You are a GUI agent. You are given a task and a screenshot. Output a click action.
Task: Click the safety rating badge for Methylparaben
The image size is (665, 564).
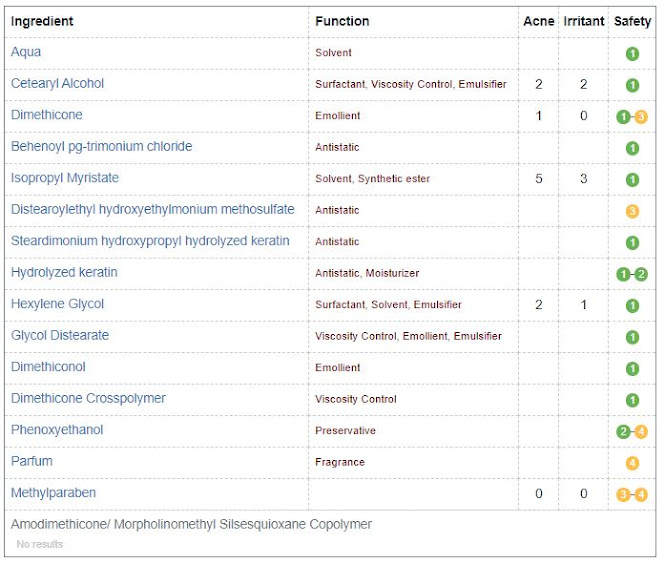click(632, 494)
